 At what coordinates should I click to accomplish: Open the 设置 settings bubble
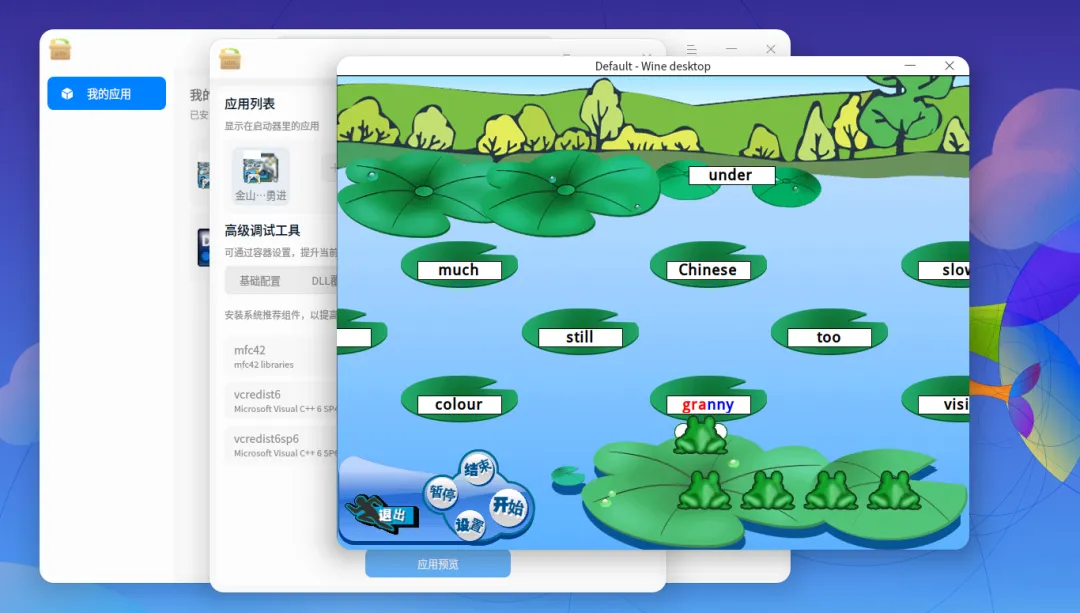click(x=469, y=525)
